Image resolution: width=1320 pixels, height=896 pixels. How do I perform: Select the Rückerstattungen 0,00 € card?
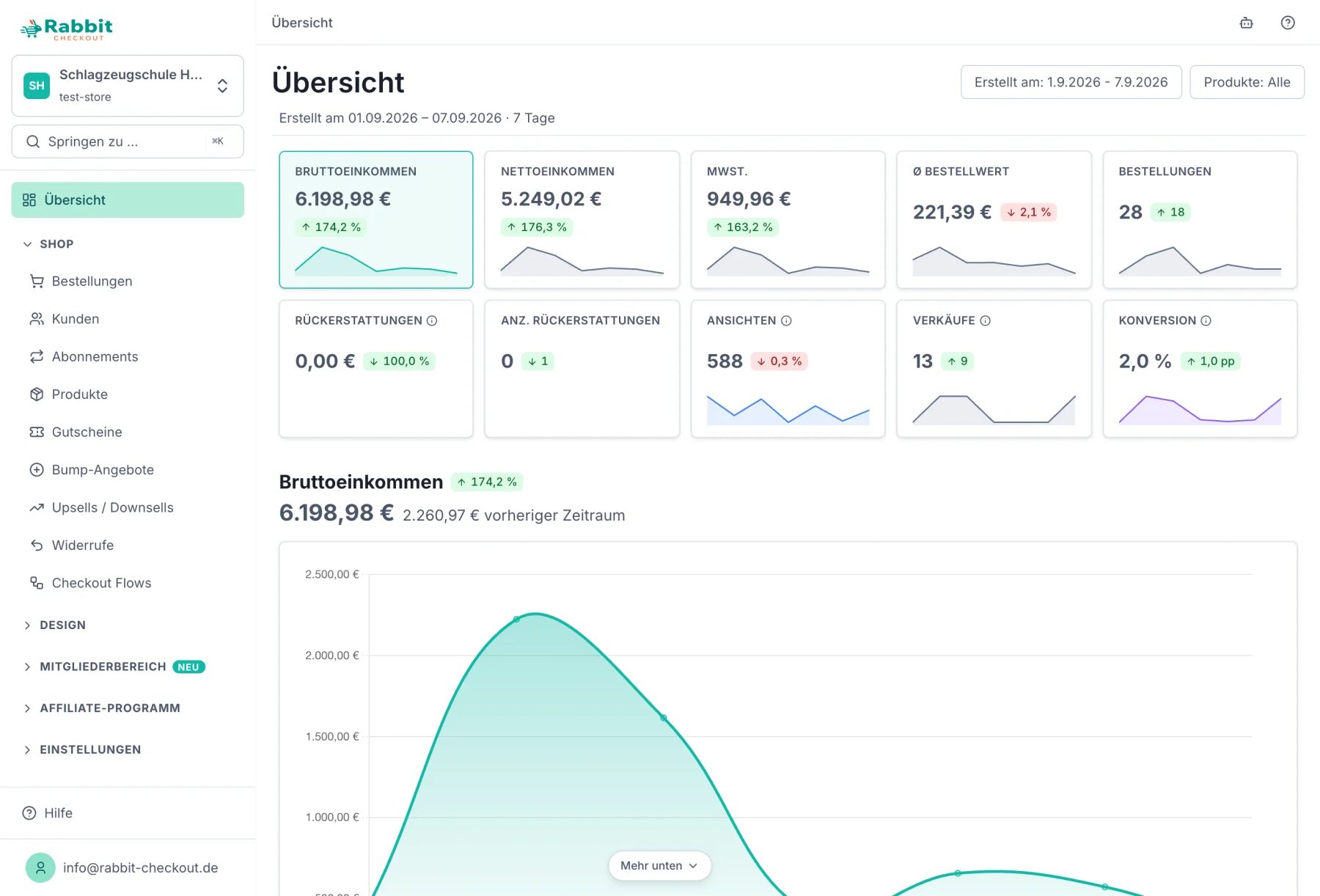point(376,369)
